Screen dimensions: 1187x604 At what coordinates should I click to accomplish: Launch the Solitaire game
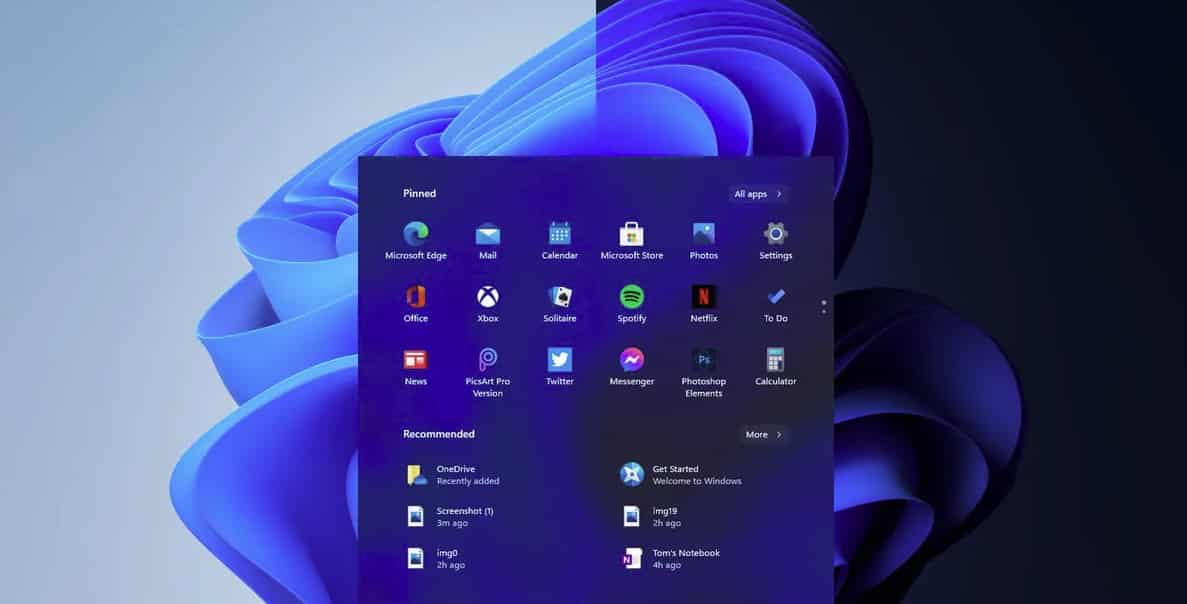(x=559, y=295)
